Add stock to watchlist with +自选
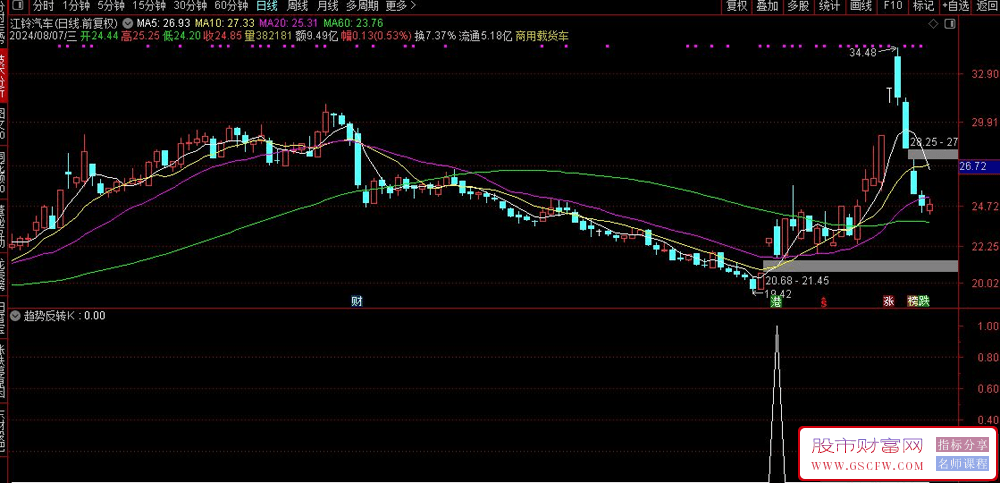The image size is (1000, 483). (x=955, y=6)
